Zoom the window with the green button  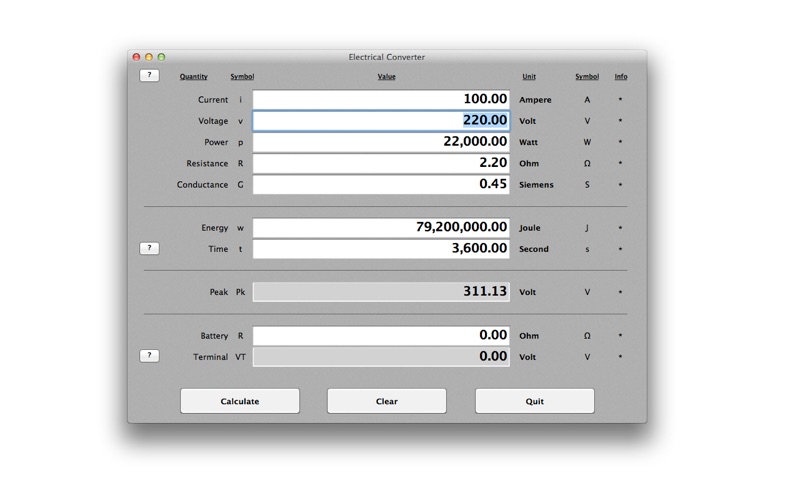coord(161,57)
